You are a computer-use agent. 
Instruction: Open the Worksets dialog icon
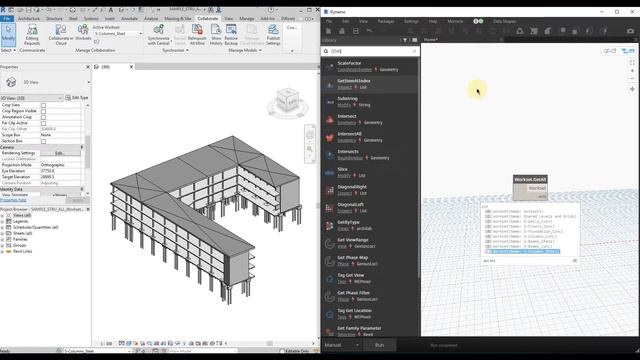[83, 33]
